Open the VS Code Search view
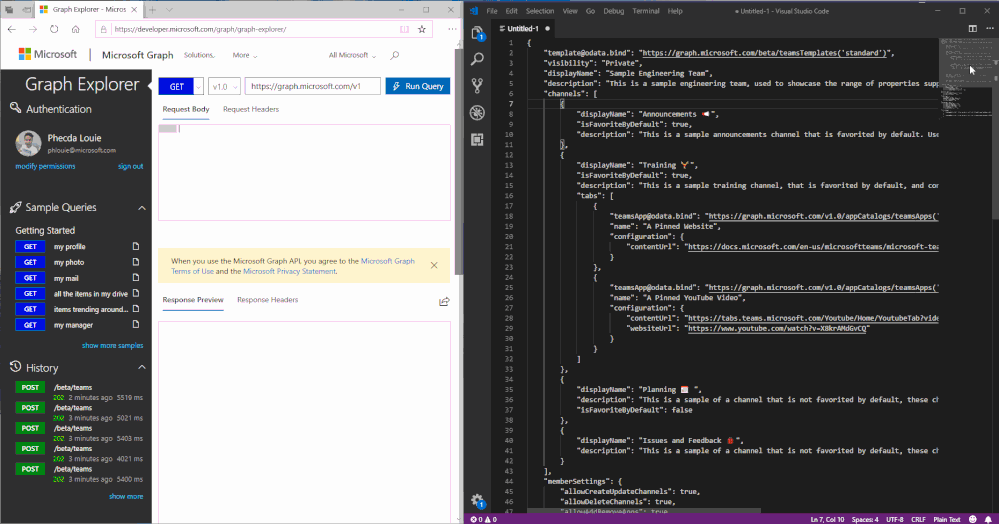Viewport: 999px width, 524px height. point(477,60)
